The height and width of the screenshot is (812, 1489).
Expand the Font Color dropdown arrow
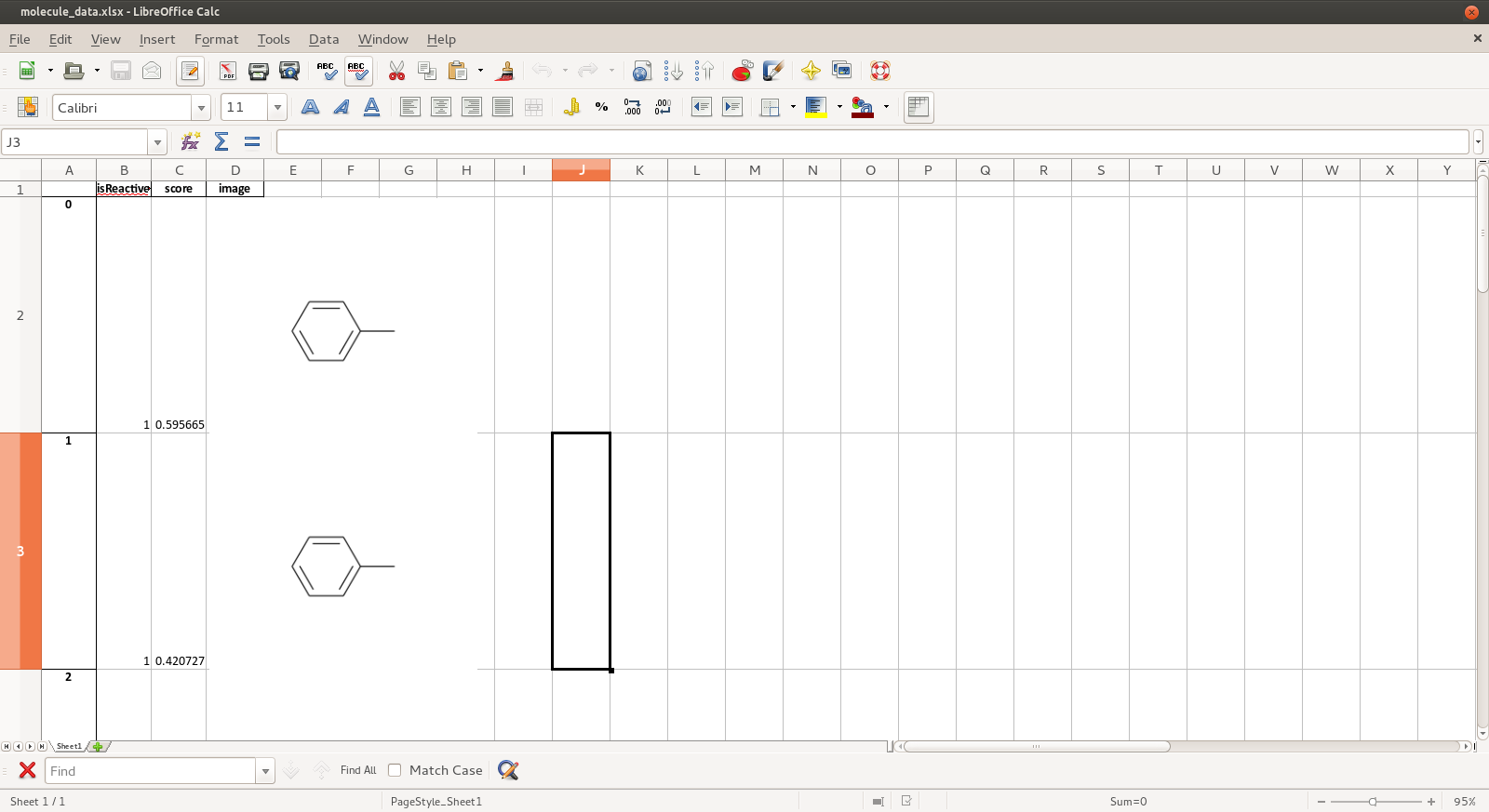pos(886,107)
